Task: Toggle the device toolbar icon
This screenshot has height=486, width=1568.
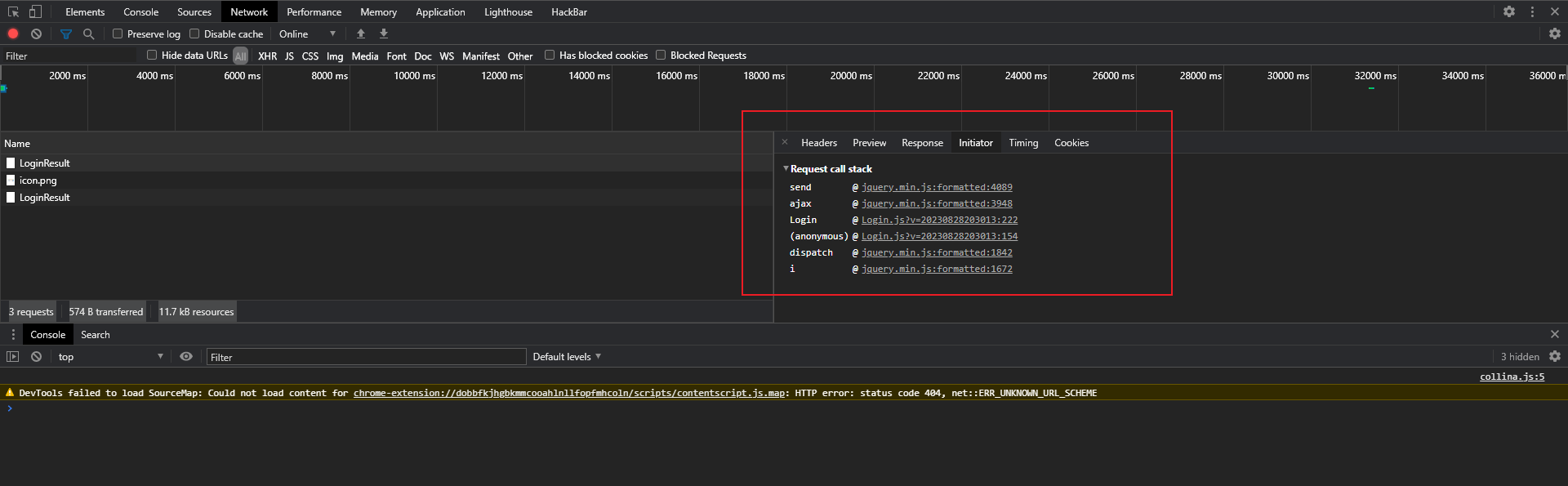Action: click(35, 11)
